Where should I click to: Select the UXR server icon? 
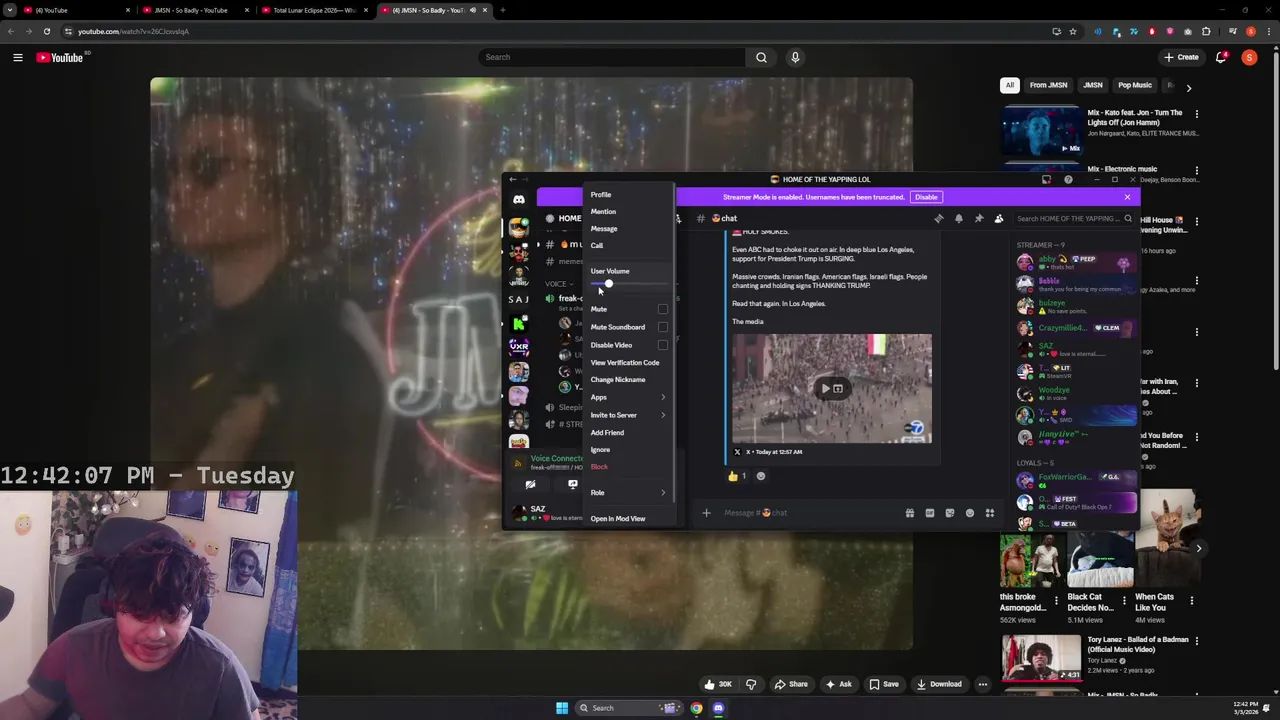518,347
